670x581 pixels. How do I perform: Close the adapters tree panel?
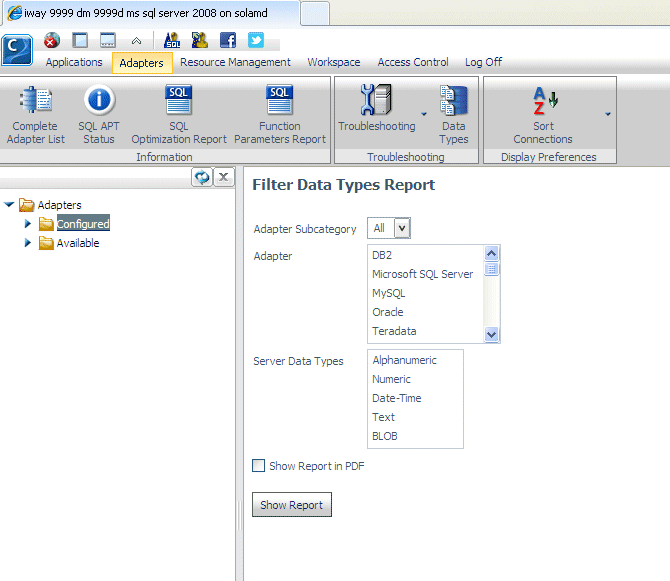(223, 177)
